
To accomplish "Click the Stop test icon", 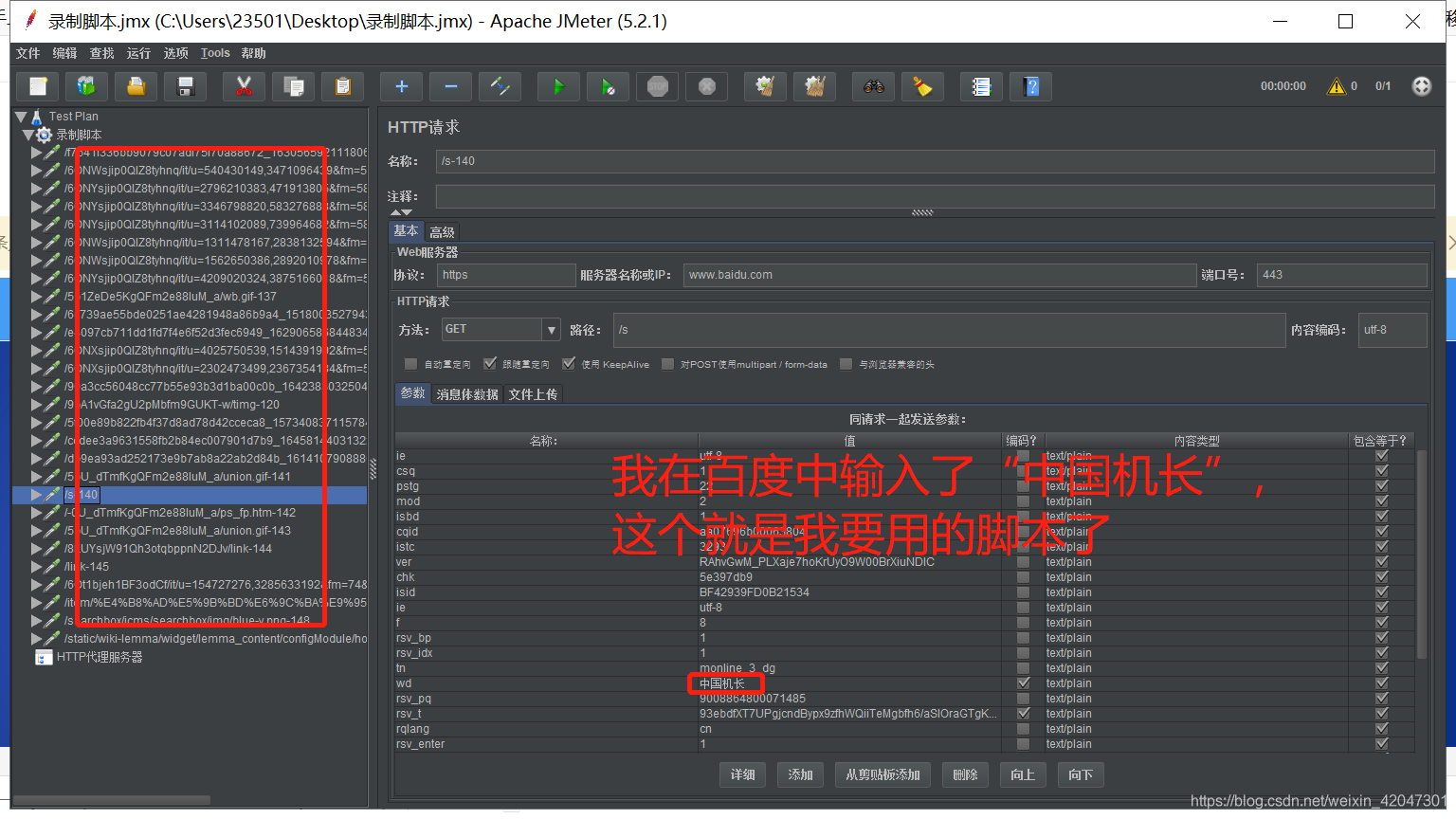I will 658,86.
